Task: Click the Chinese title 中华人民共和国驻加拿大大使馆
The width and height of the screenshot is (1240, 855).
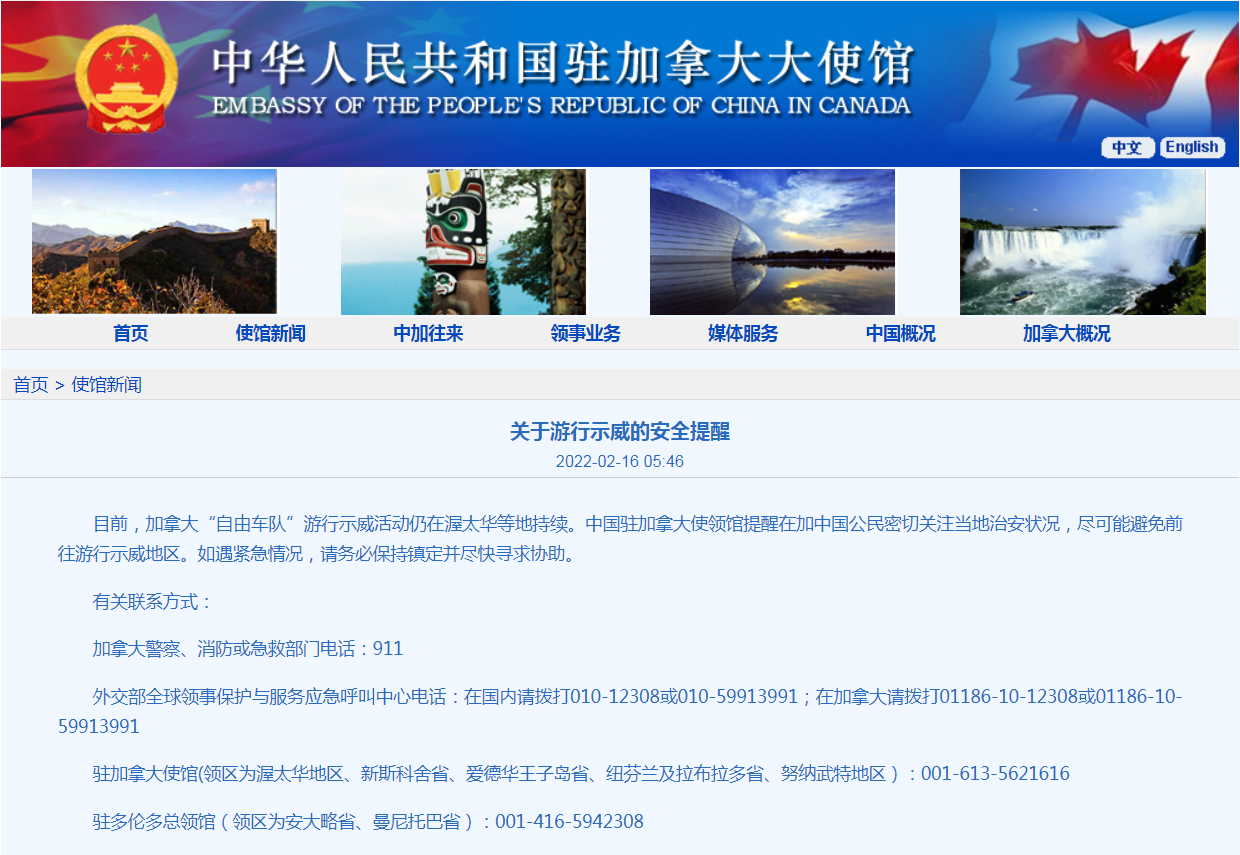Action: click(562, 62)
